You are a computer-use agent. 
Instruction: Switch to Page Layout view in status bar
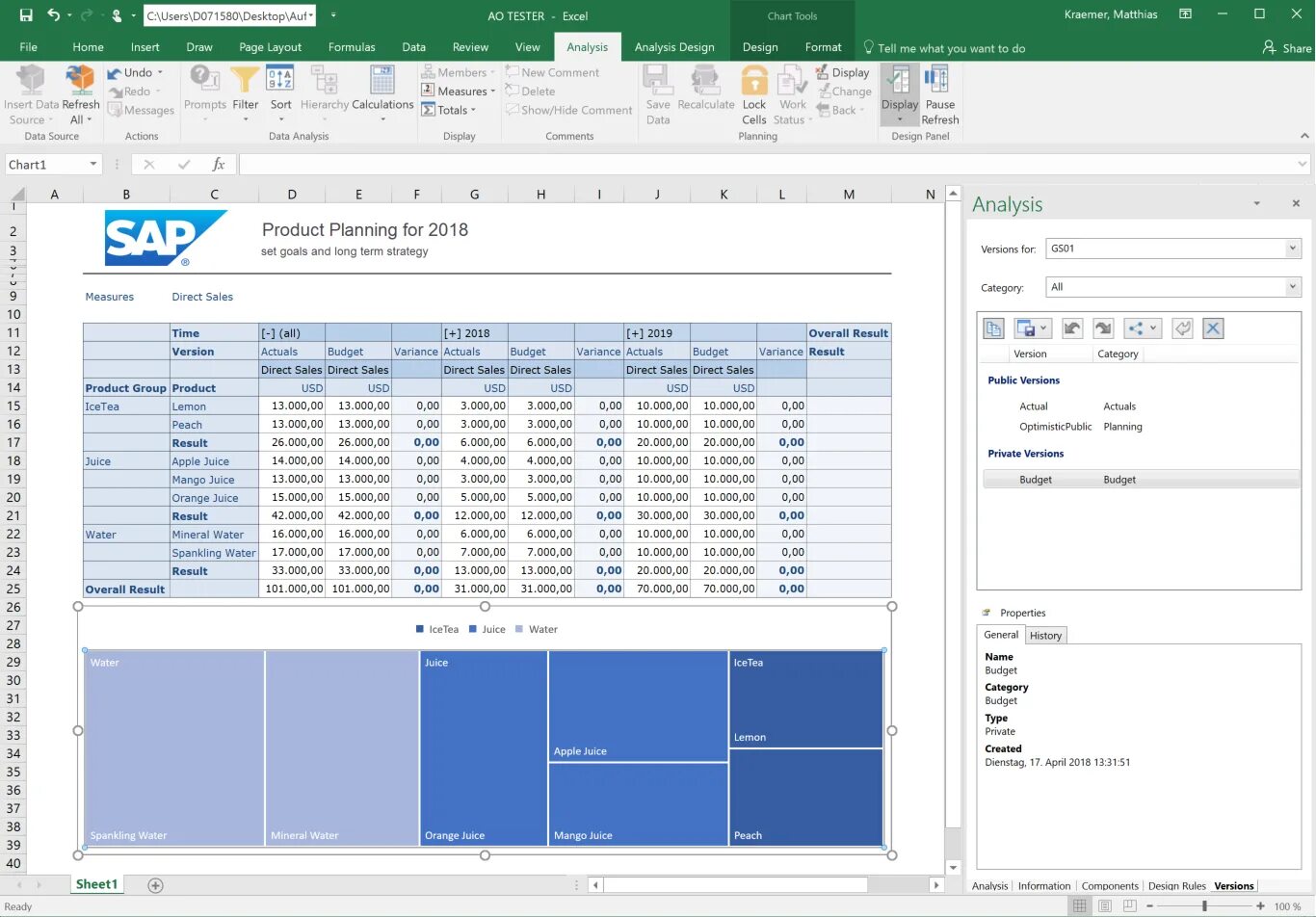[x=1105, y=906]
